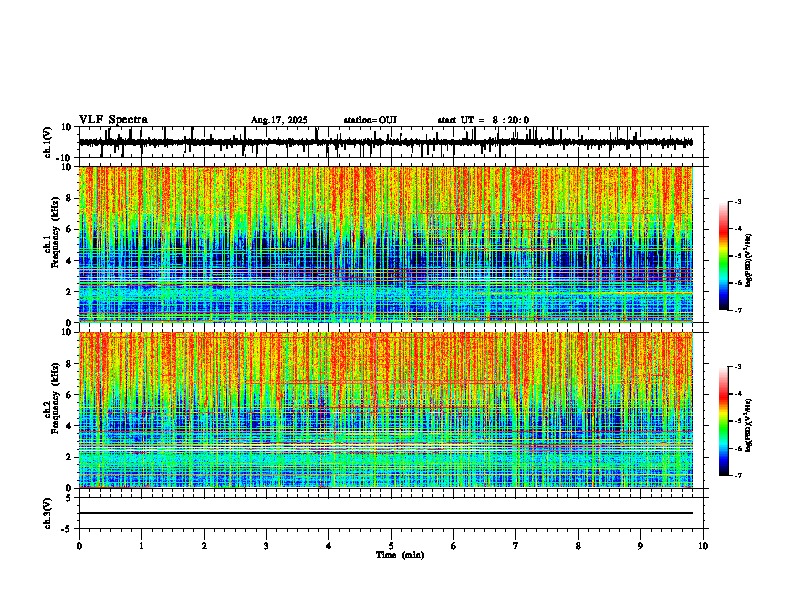Click the "3" tick on the time axis
The image size is (792, 612).
266,546
